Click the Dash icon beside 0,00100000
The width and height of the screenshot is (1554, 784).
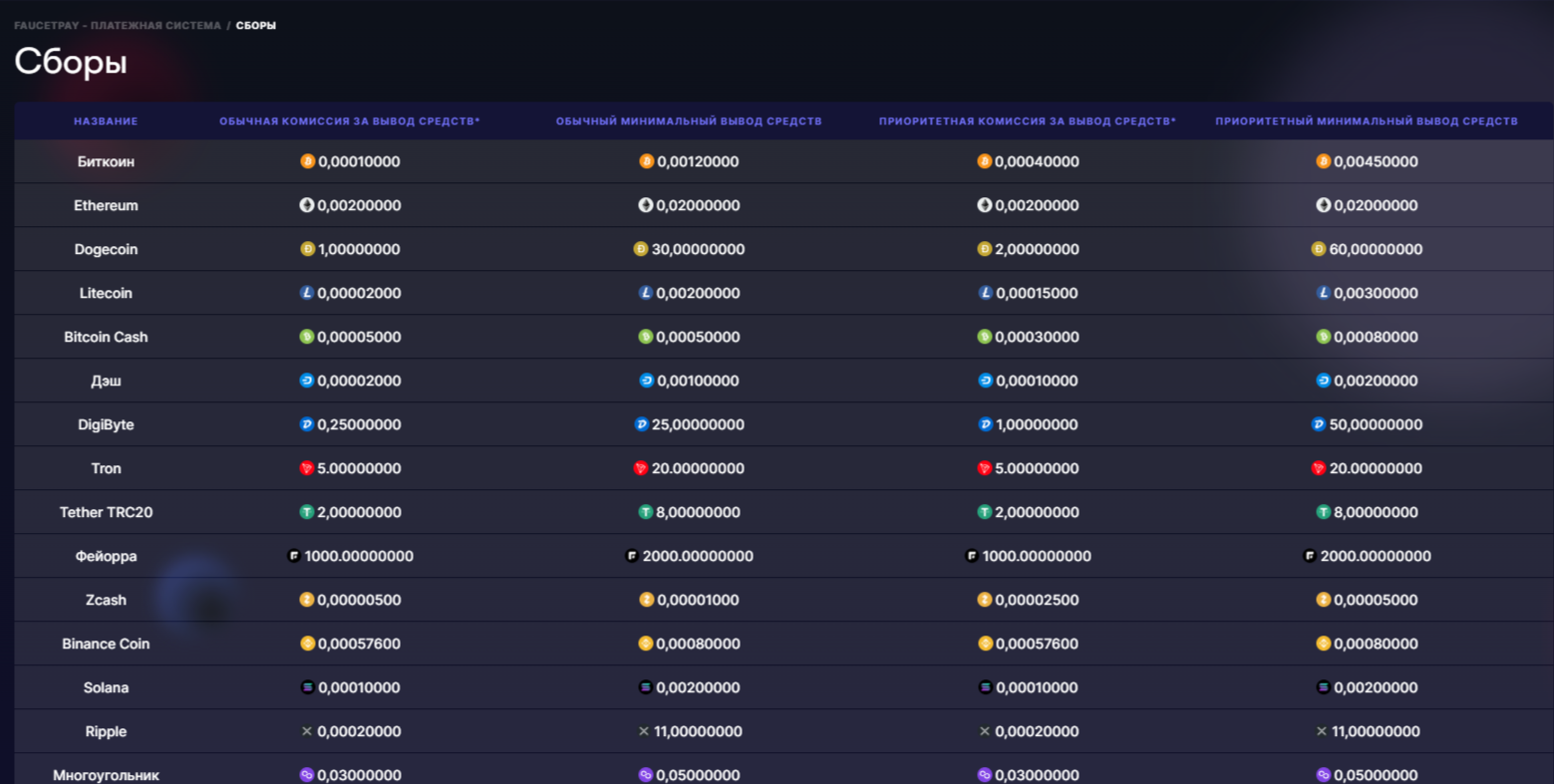[x=646, y=381]
